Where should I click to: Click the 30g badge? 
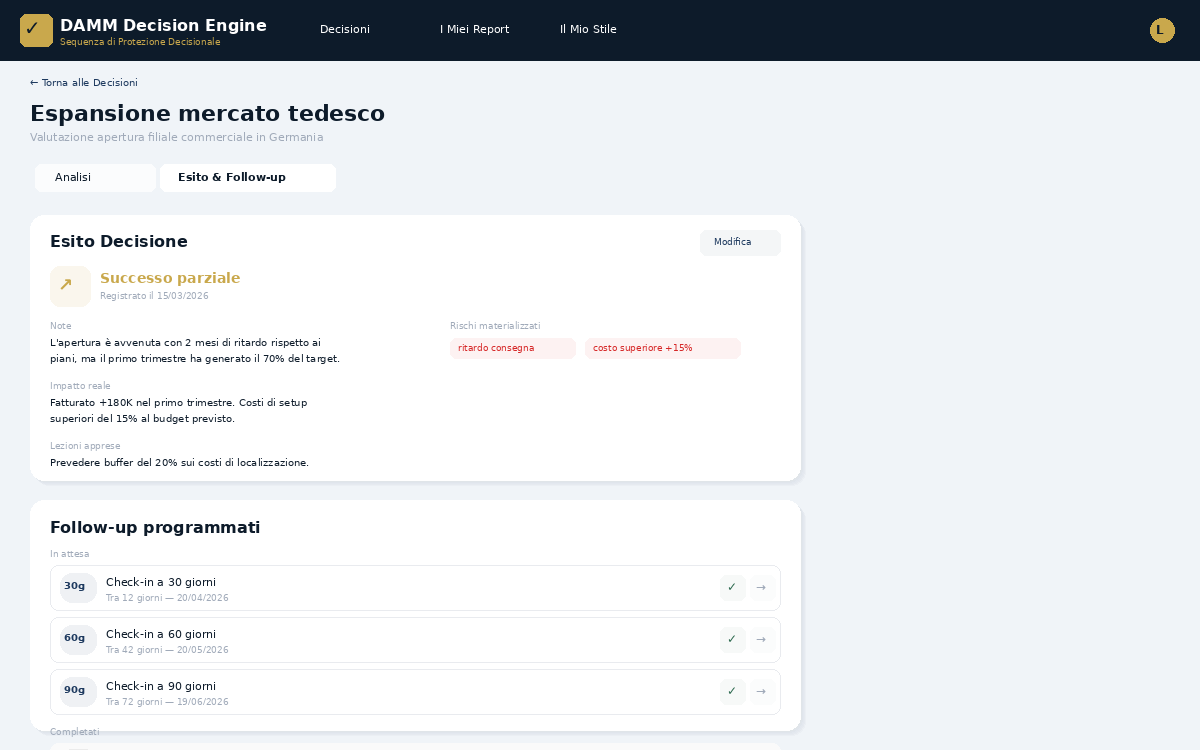78,588
